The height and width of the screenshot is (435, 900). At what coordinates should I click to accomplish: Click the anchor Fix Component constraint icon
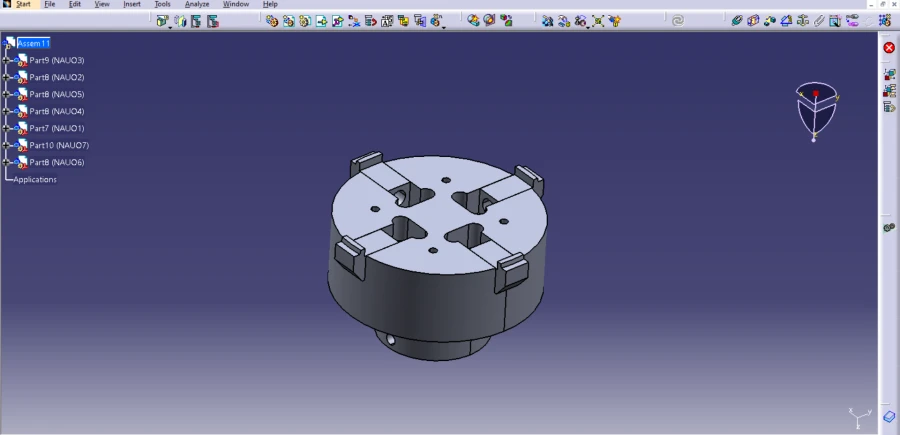point(802,21)
